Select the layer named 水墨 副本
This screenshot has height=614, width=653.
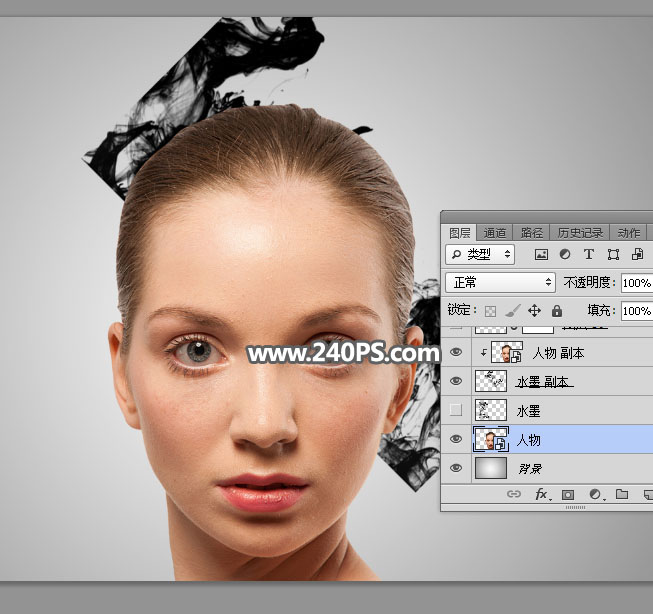544,382
